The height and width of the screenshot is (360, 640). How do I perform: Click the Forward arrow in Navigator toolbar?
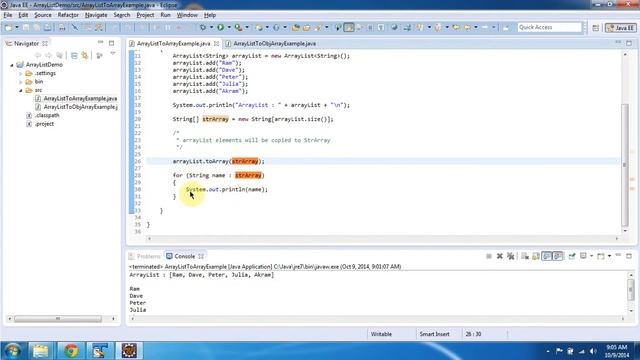point(49,56)
